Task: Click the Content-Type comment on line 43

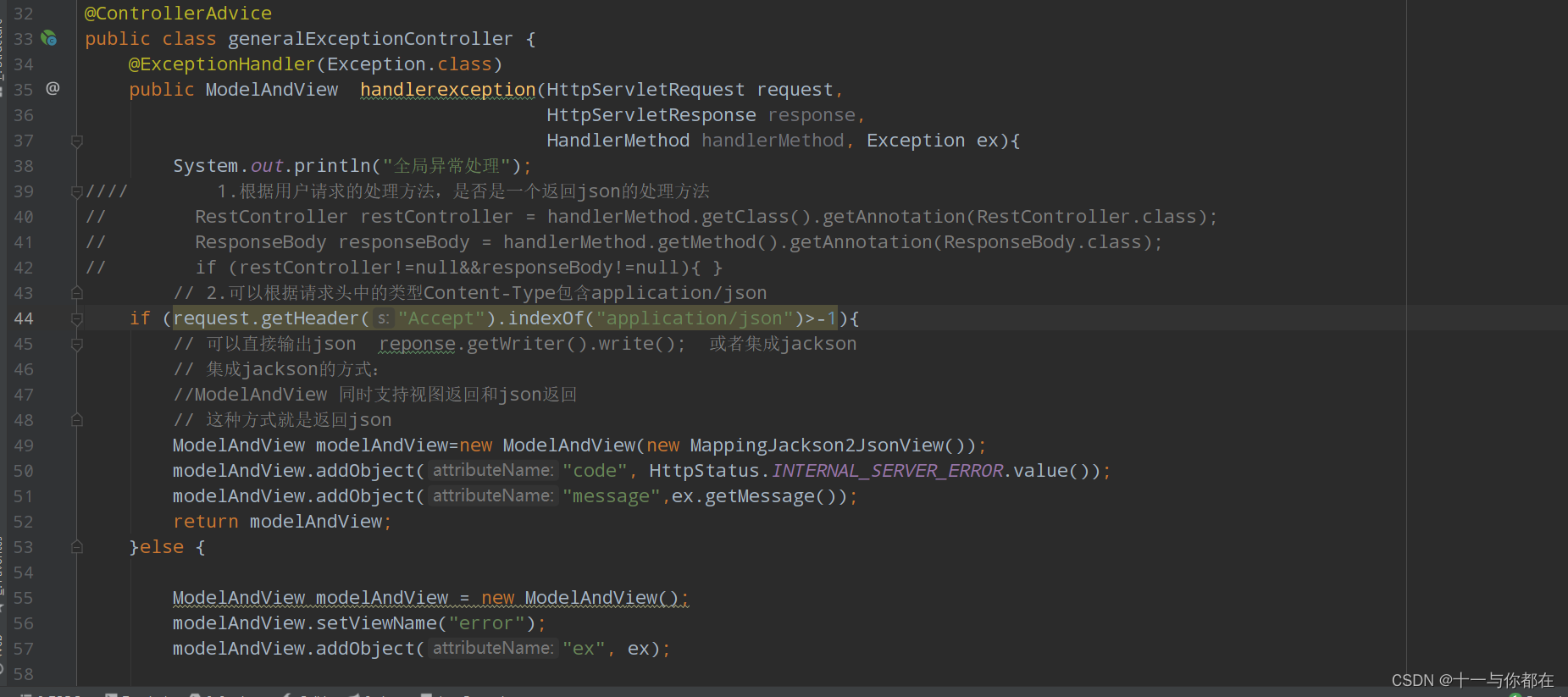Action: click(470, 293)
